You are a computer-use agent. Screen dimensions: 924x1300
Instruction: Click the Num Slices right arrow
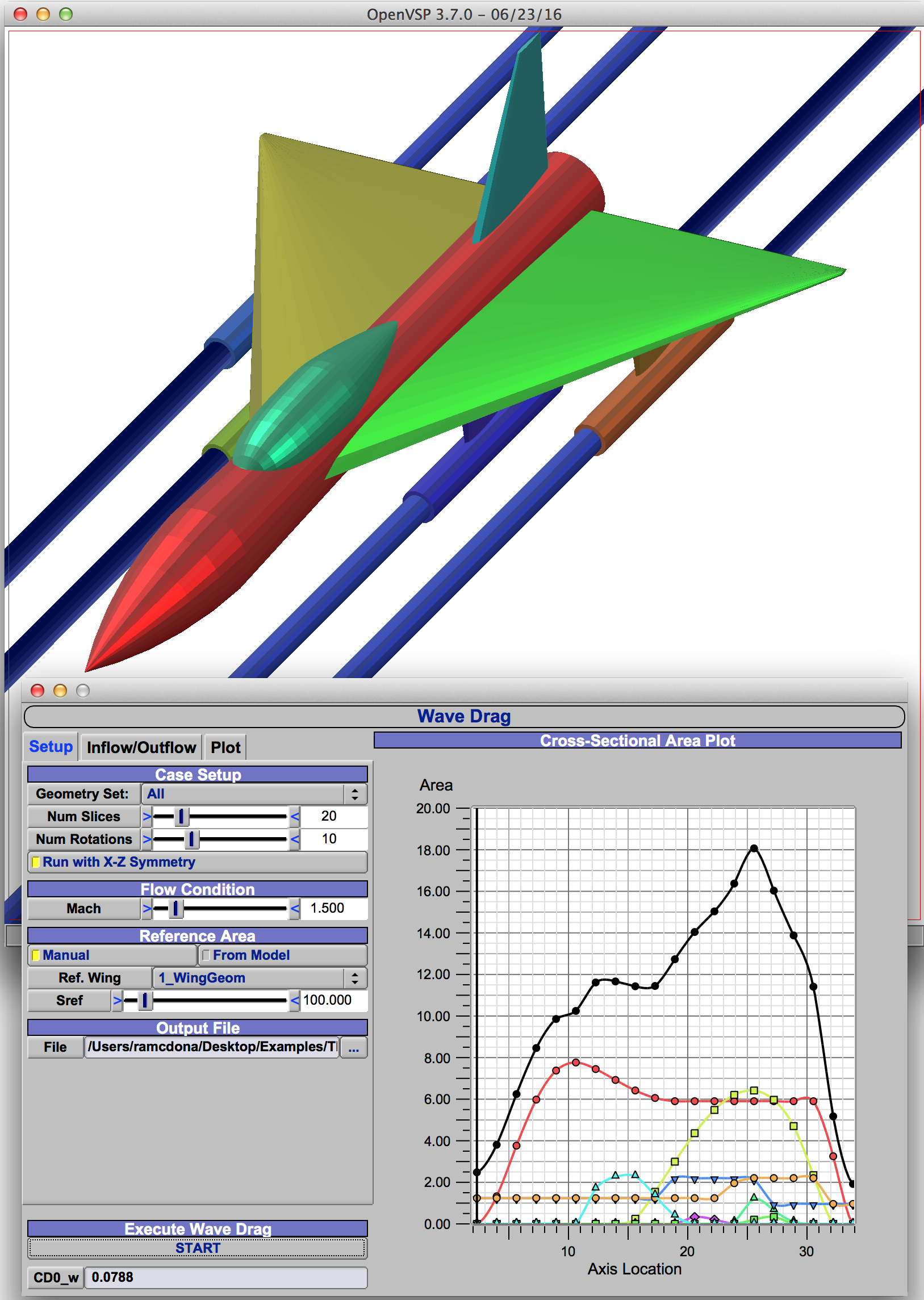295,817
